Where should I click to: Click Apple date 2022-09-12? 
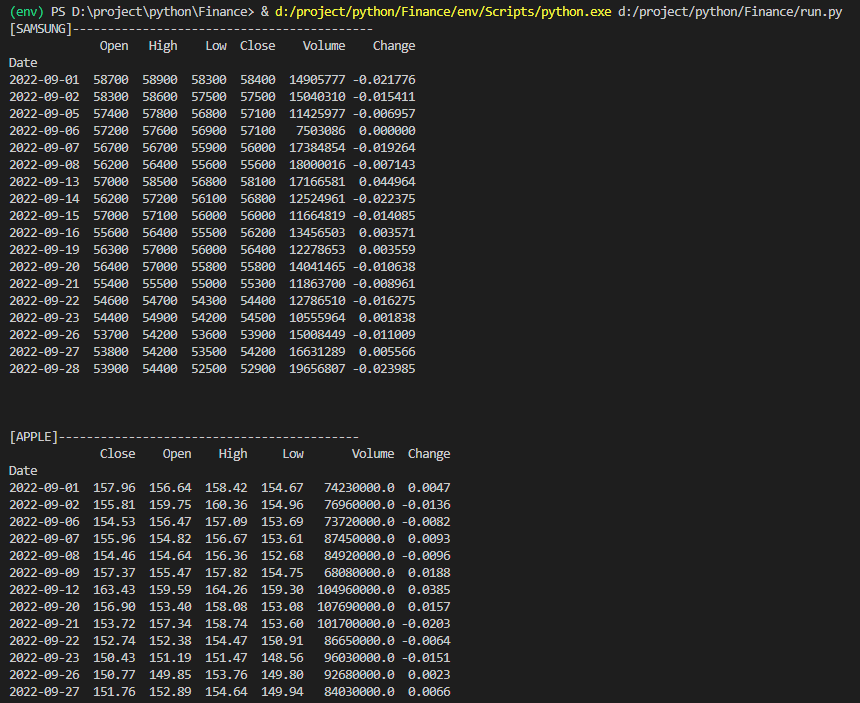click(44, 589)
